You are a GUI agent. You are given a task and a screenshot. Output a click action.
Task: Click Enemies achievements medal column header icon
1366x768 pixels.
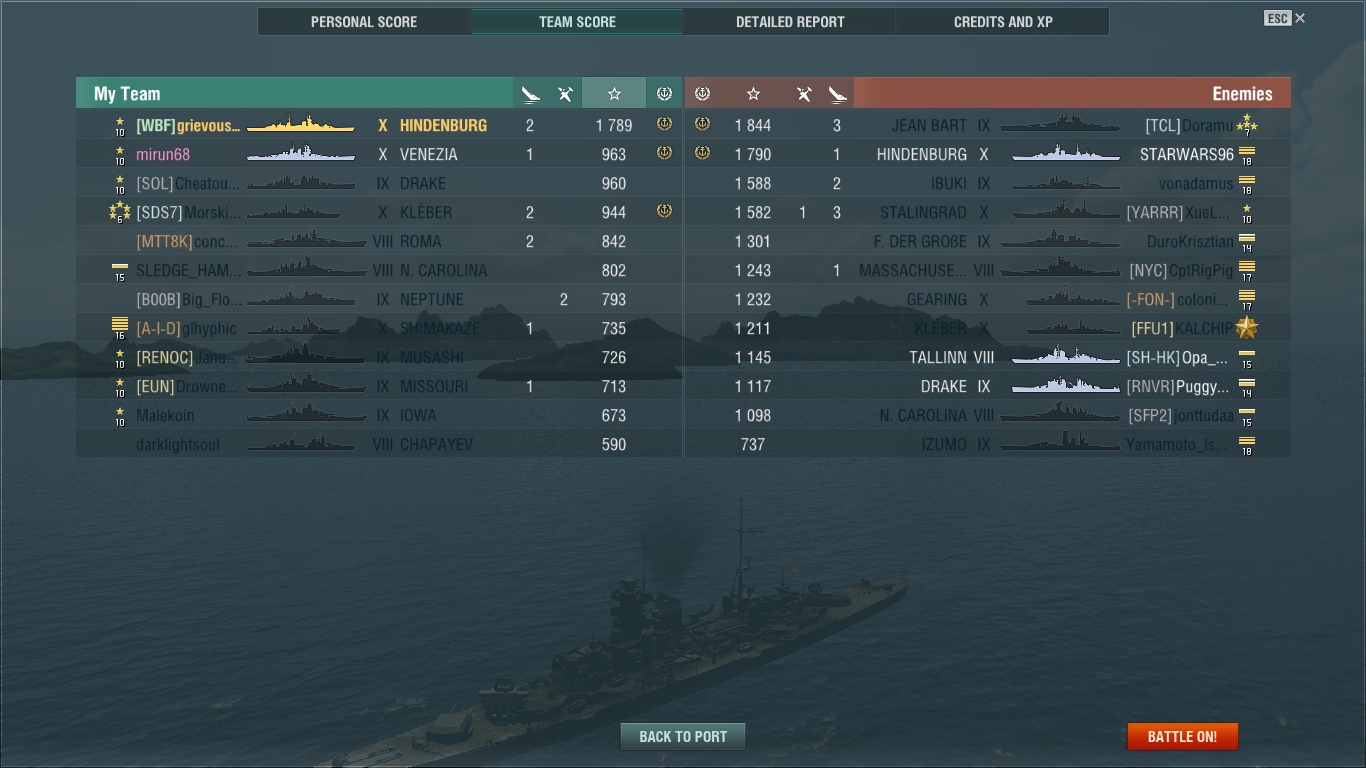[702, 93]
